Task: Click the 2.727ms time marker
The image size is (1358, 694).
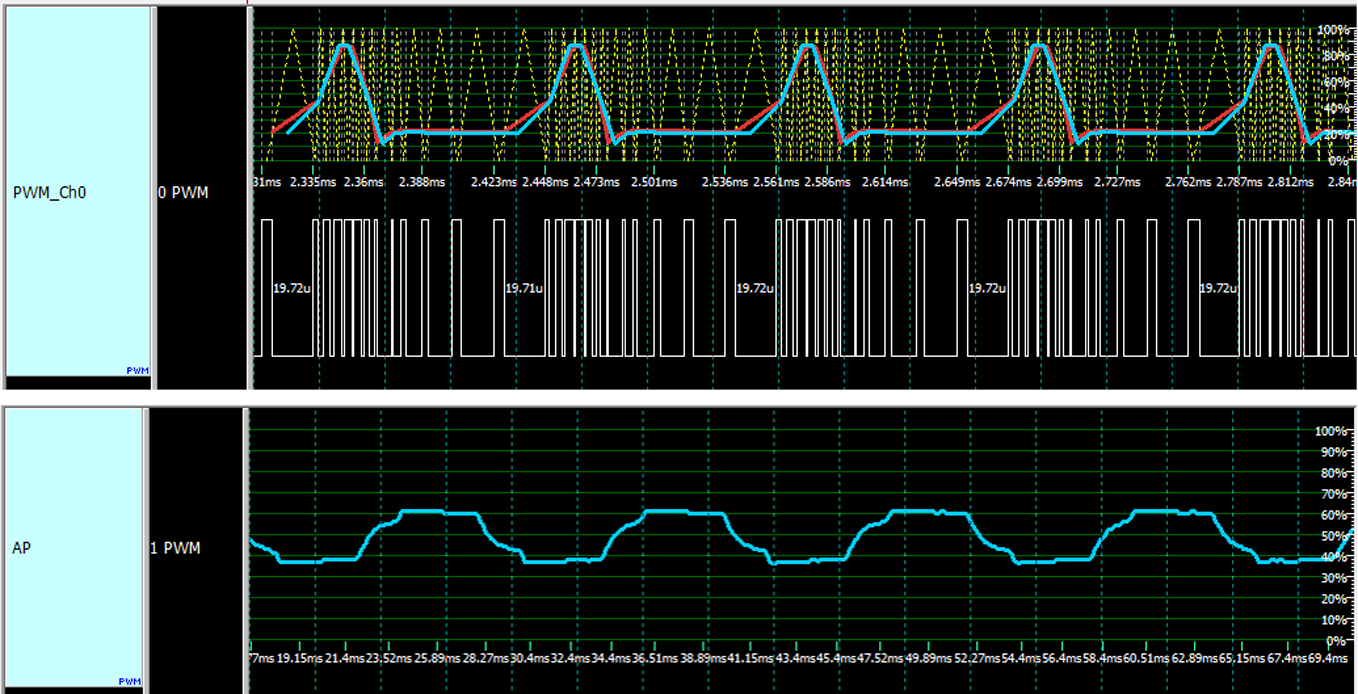Action: (x=1117, y=182)
